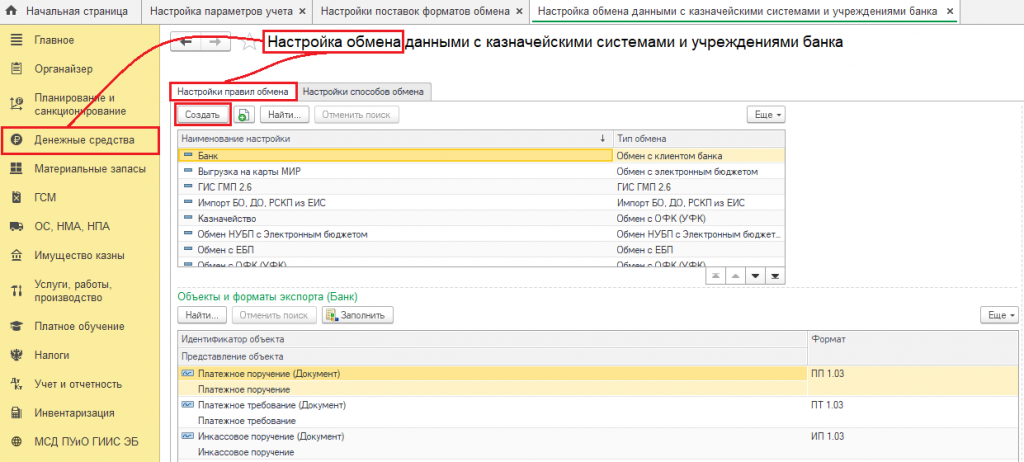Open the Главное section icon
Screen dimensions: 1024x462
[17, 40]
